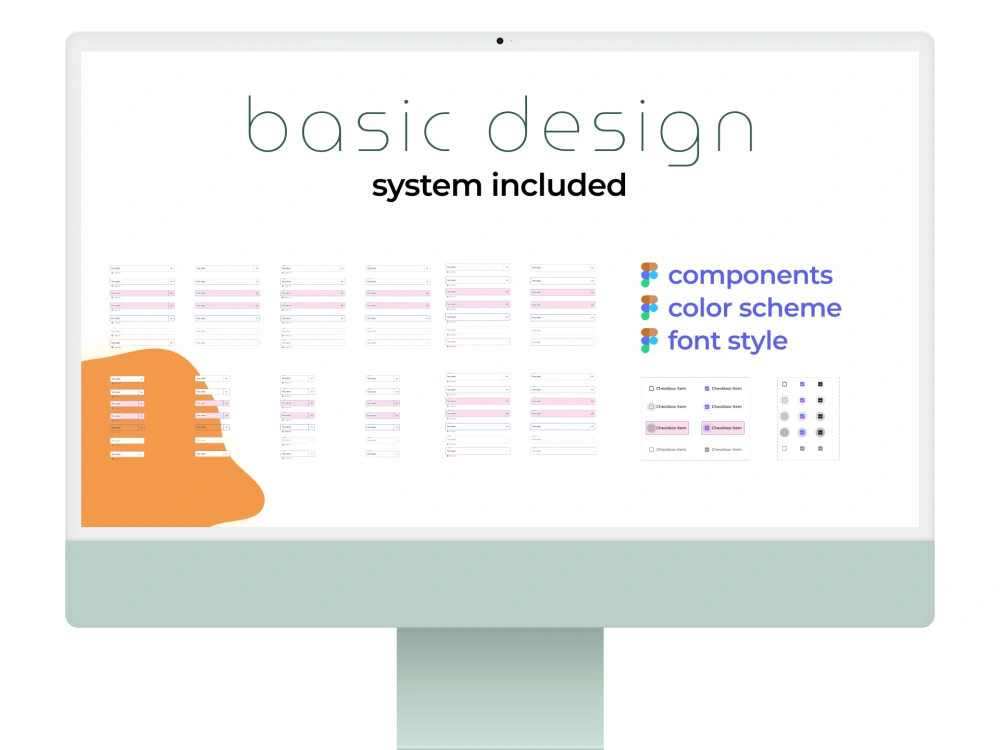Click the "basic design" headline
This screenshot has width=1000, height=750.
click(501, 129)
